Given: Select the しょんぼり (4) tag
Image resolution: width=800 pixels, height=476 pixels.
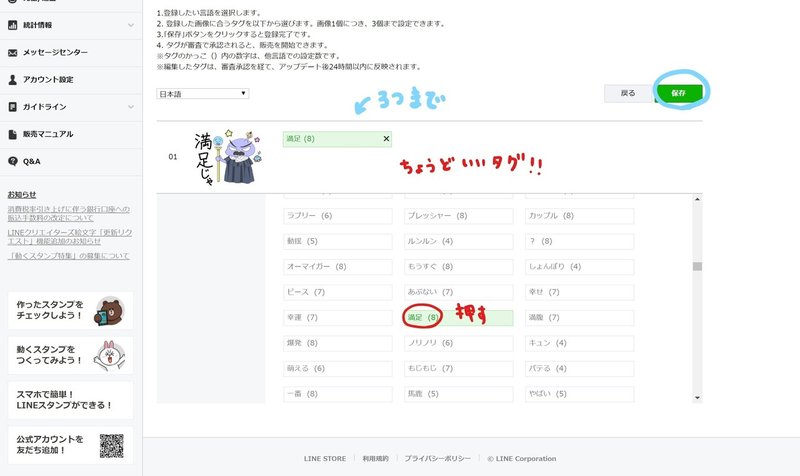Looking at the screenshot, I should tap(580, 267).
